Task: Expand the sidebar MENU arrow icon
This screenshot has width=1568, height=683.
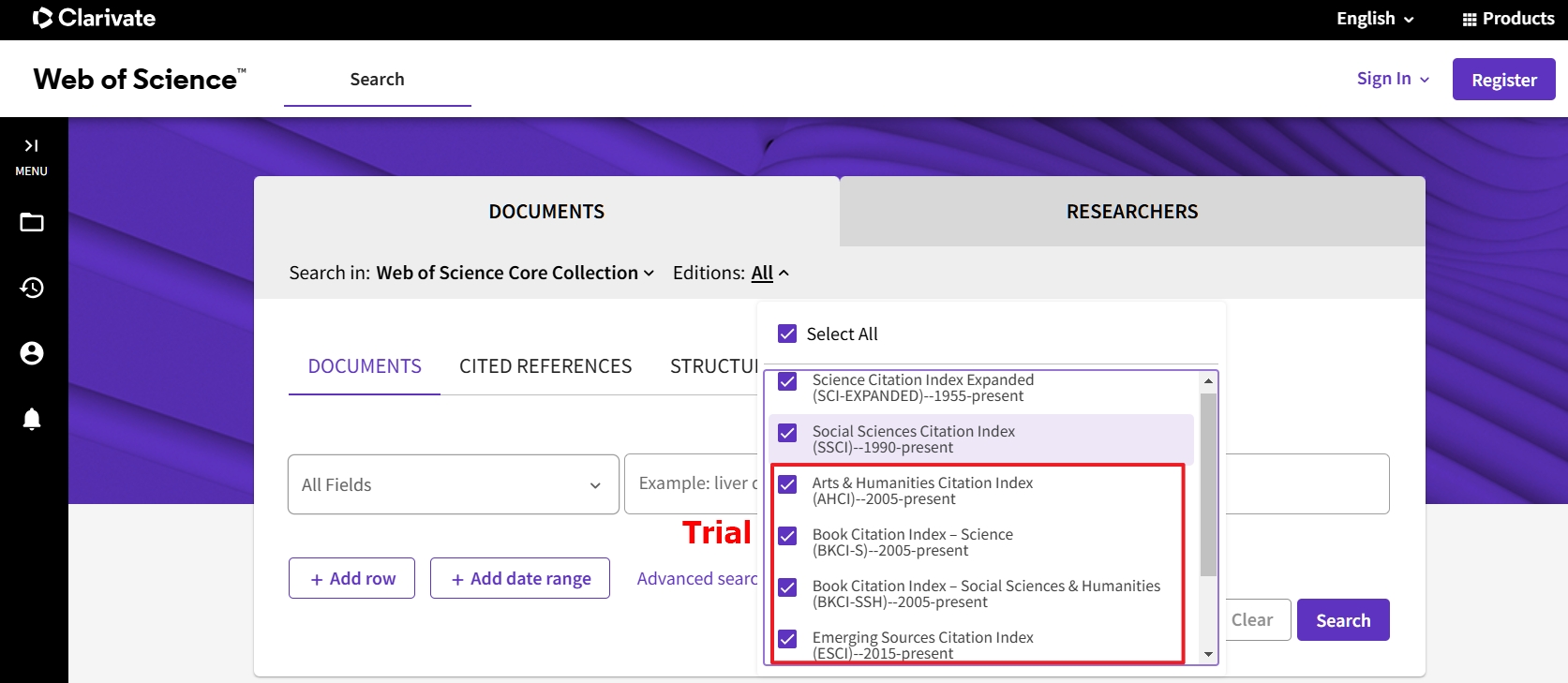Action: click(x=31, y=145)
